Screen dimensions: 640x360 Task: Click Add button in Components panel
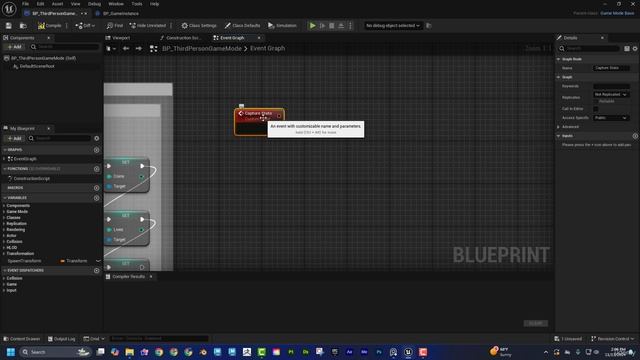14,47
